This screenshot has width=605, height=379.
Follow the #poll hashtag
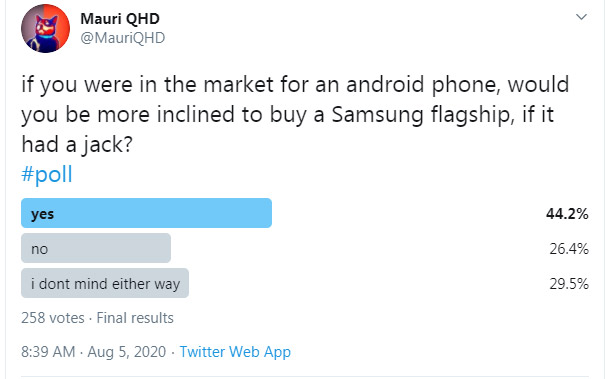click(47, 174)
